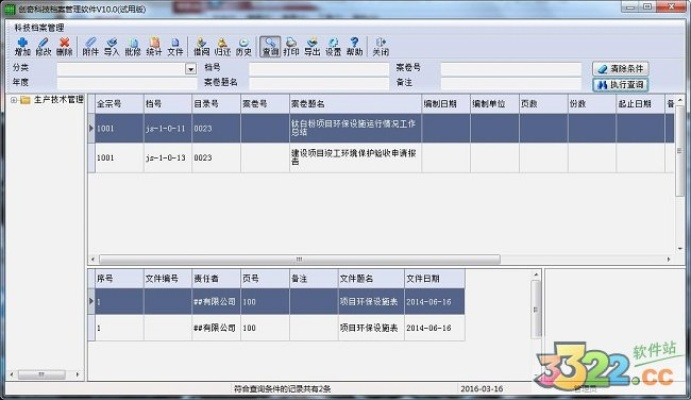This screenshot has height=400, width=691.
Task: Click the 全宗号 column header
Action: coord(119,104)
